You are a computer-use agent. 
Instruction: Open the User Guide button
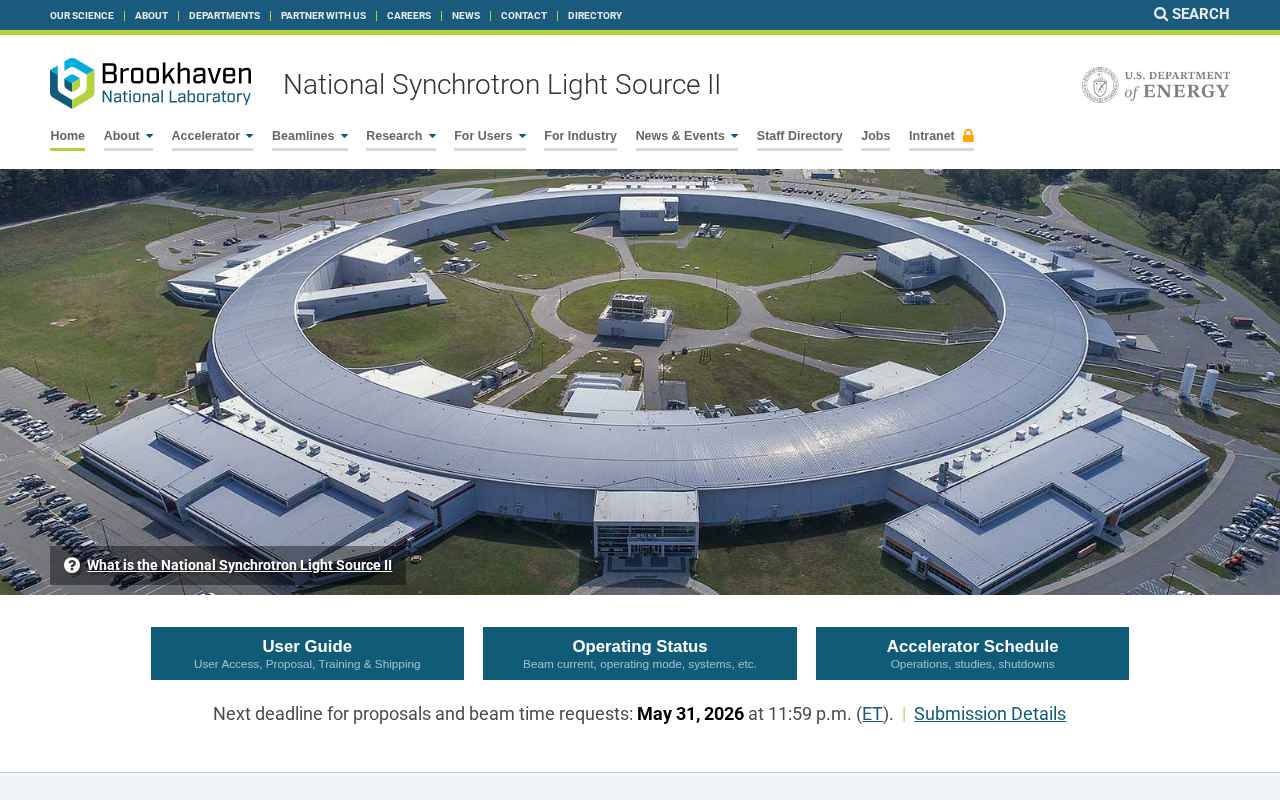(x=307, y=654)
